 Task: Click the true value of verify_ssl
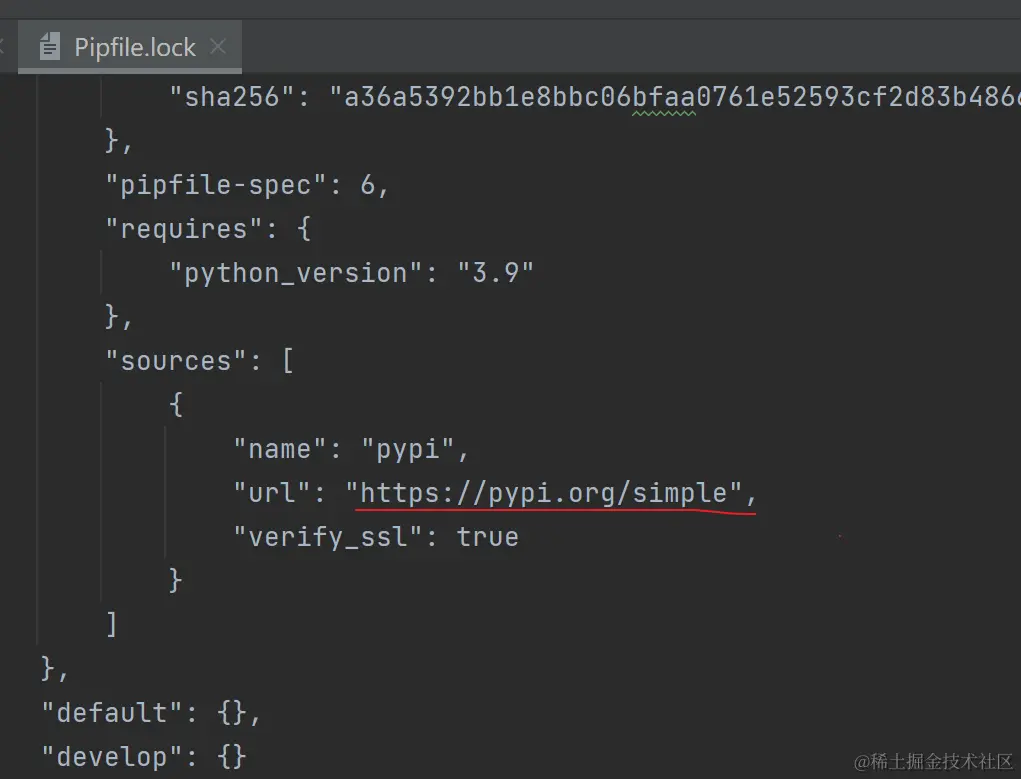tap(487, 536)
